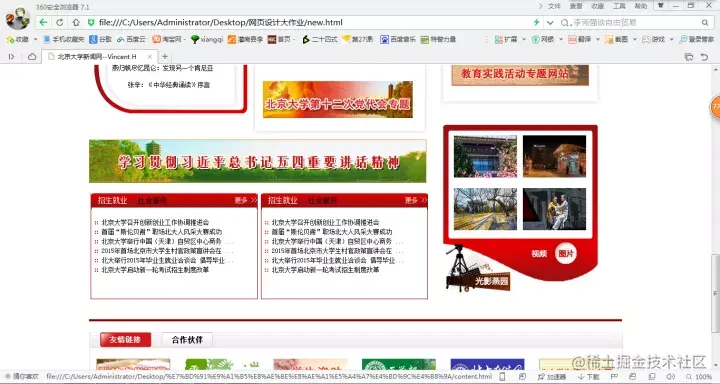The width and height of the screenshot is (720, 384).
Task: Click the 网银 online banking icon
Action: click(x=543, y=40)
